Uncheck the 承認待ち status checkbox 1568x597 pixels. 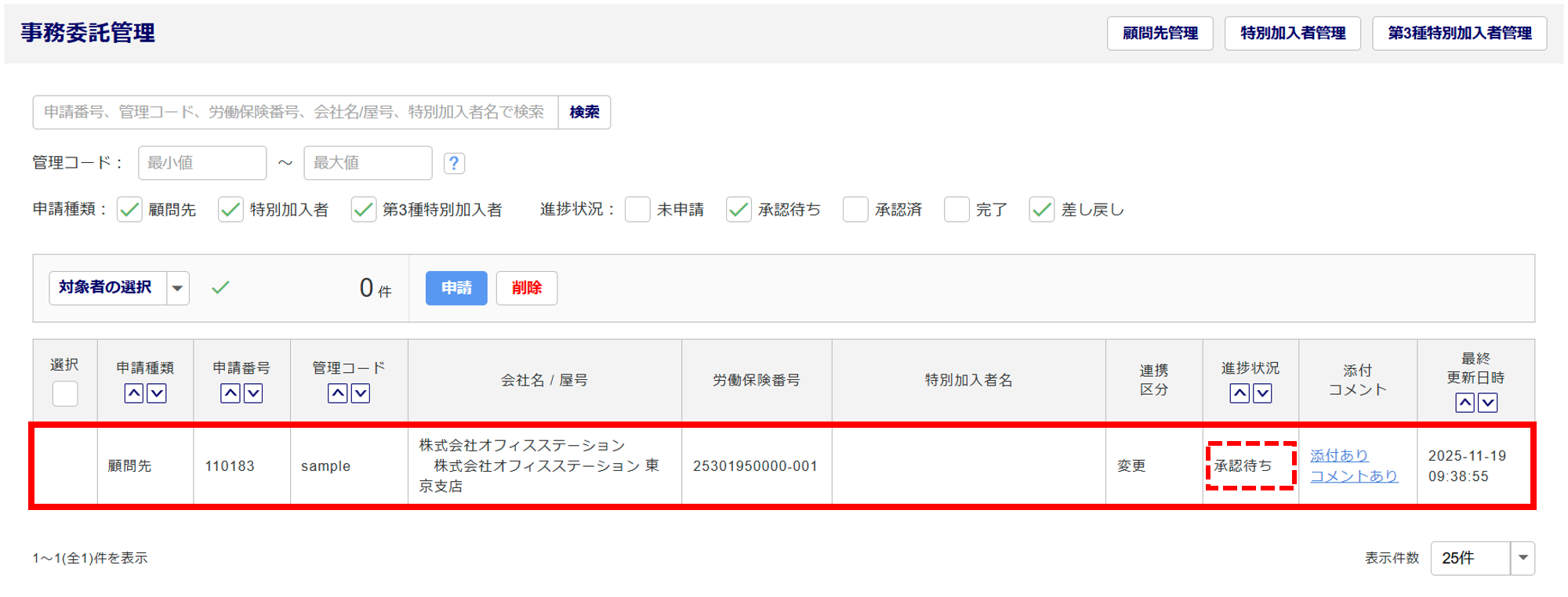point(739,209)
